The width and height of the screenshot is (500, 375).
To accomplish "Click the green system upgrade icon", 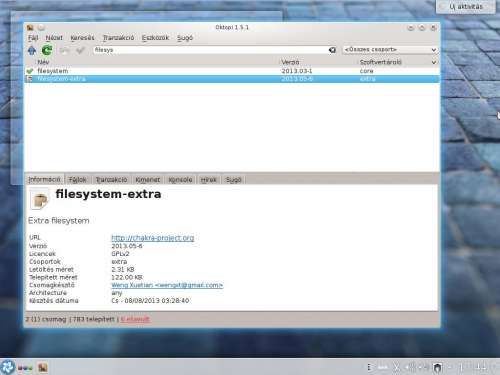I will (47, 50).
